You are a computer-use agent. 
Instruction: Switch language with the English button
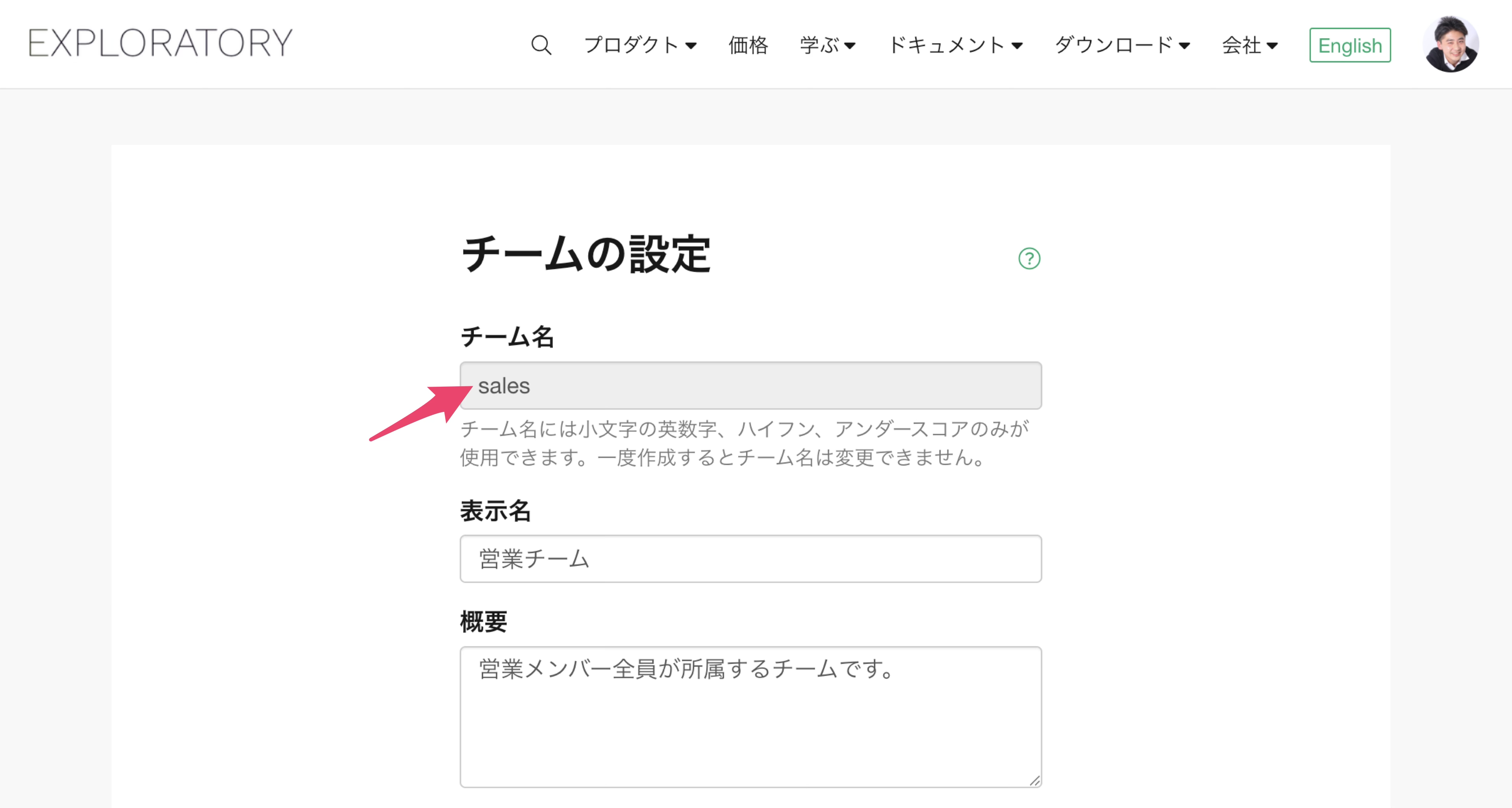click(x=1349, y=45)
